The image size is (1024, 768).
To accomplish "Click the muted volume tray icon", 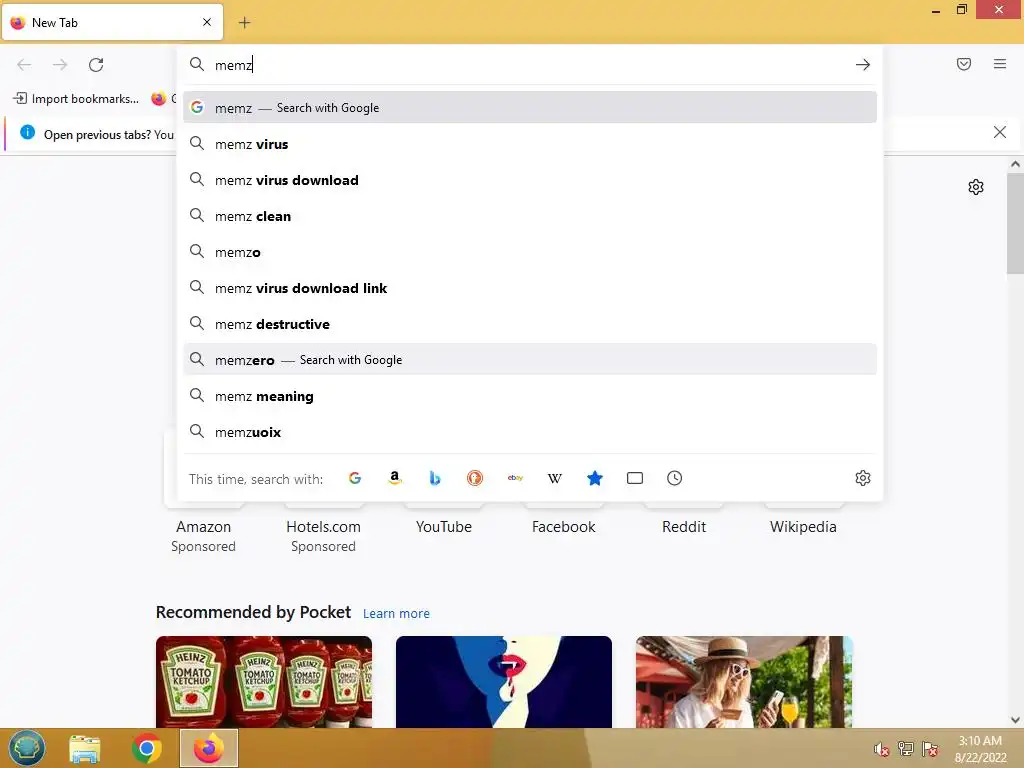I will 882,749.
